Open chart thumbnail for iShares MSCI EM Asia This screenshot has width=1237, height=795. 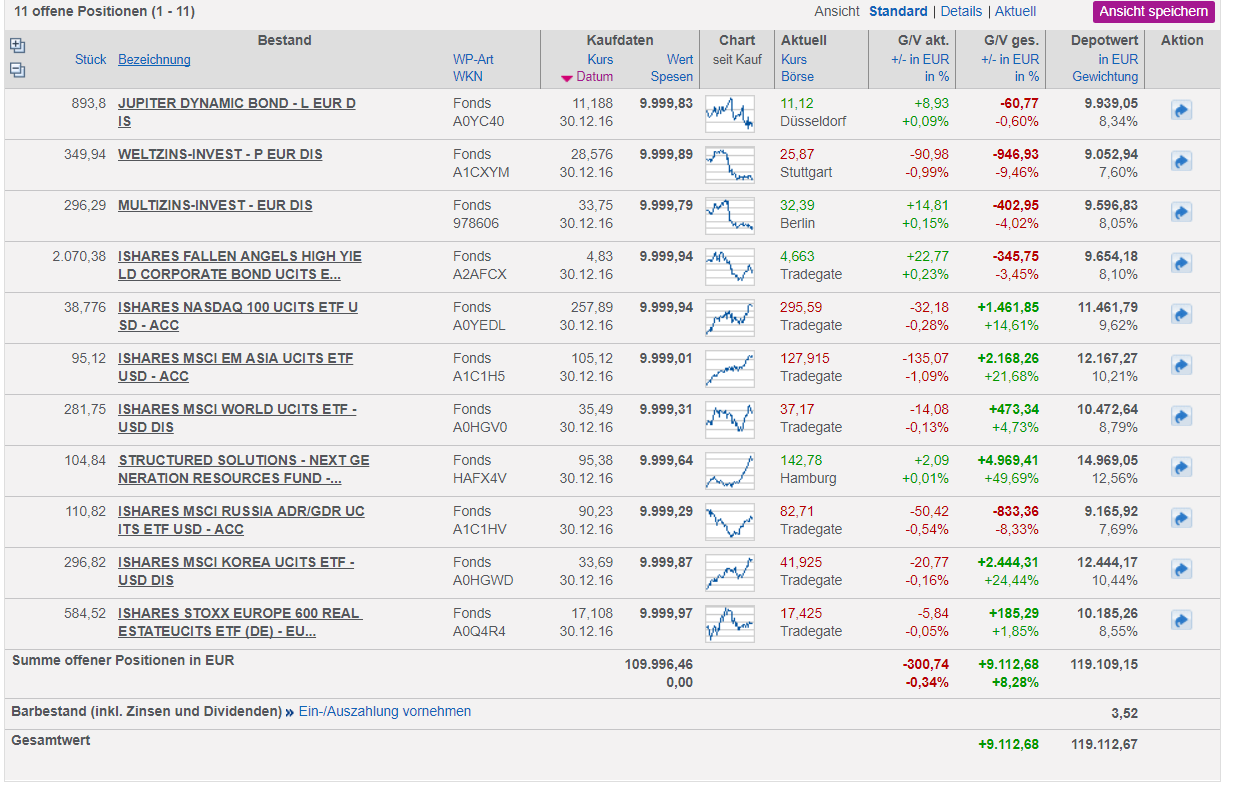coord(729,368)
